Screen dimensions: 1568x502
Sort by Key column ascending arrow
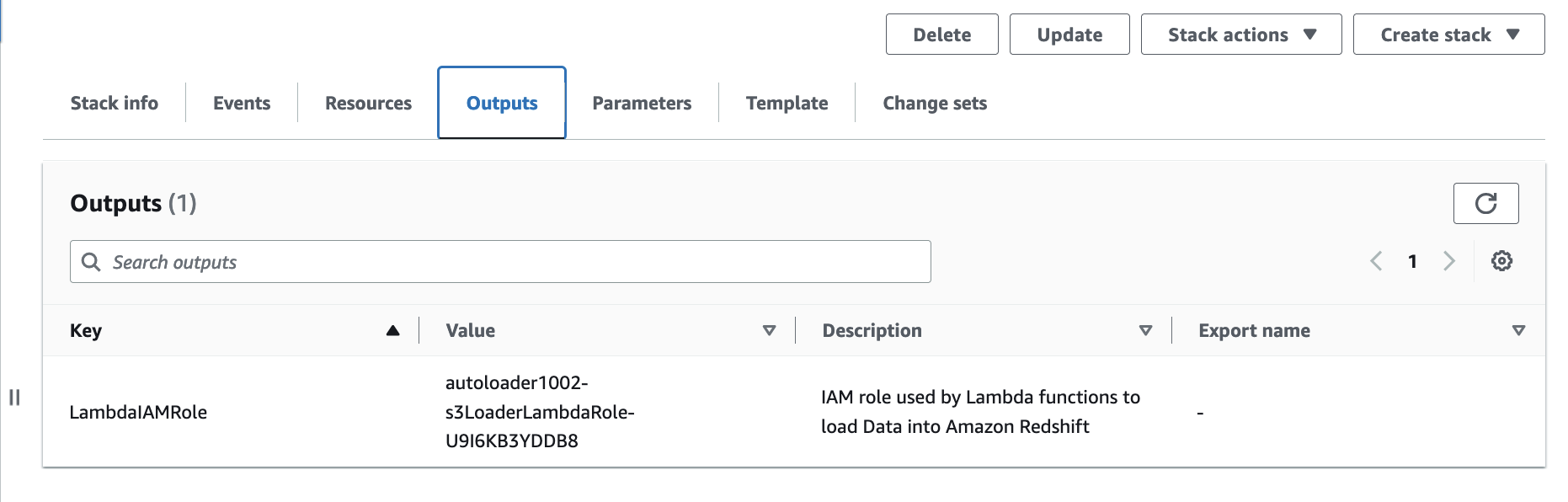[x=392, y=330]
